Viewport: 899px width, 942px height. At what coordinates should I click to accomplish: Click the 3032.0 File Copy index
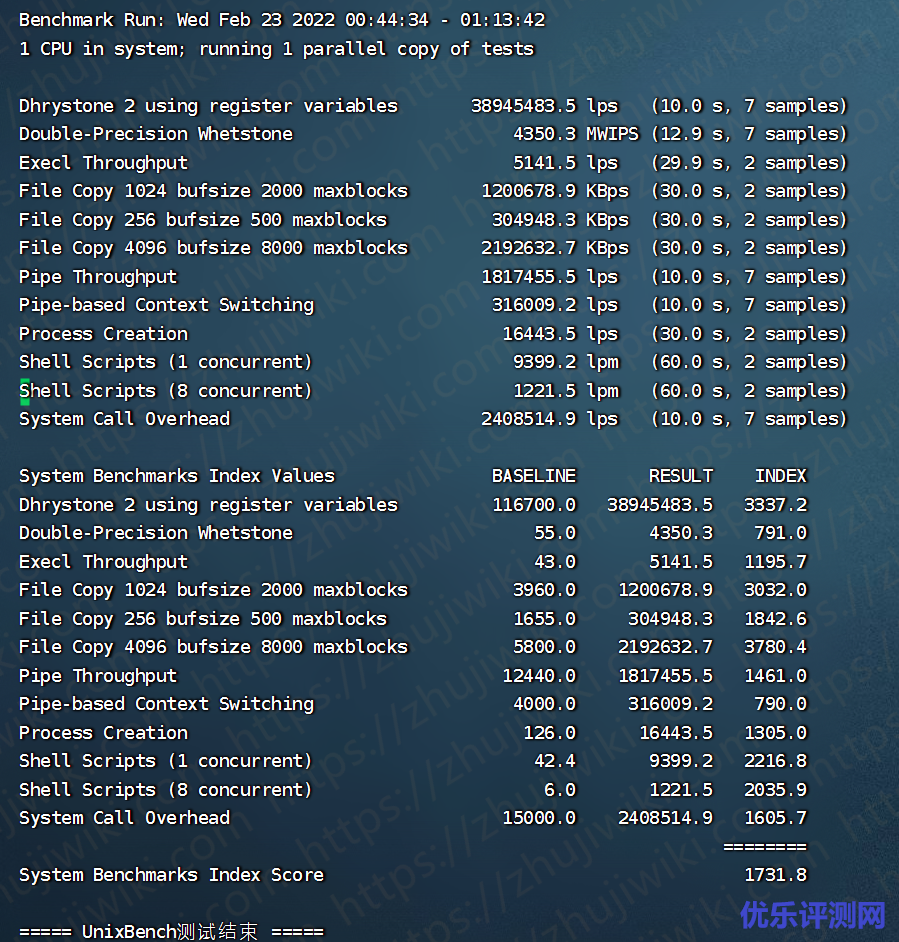point(775,591)
